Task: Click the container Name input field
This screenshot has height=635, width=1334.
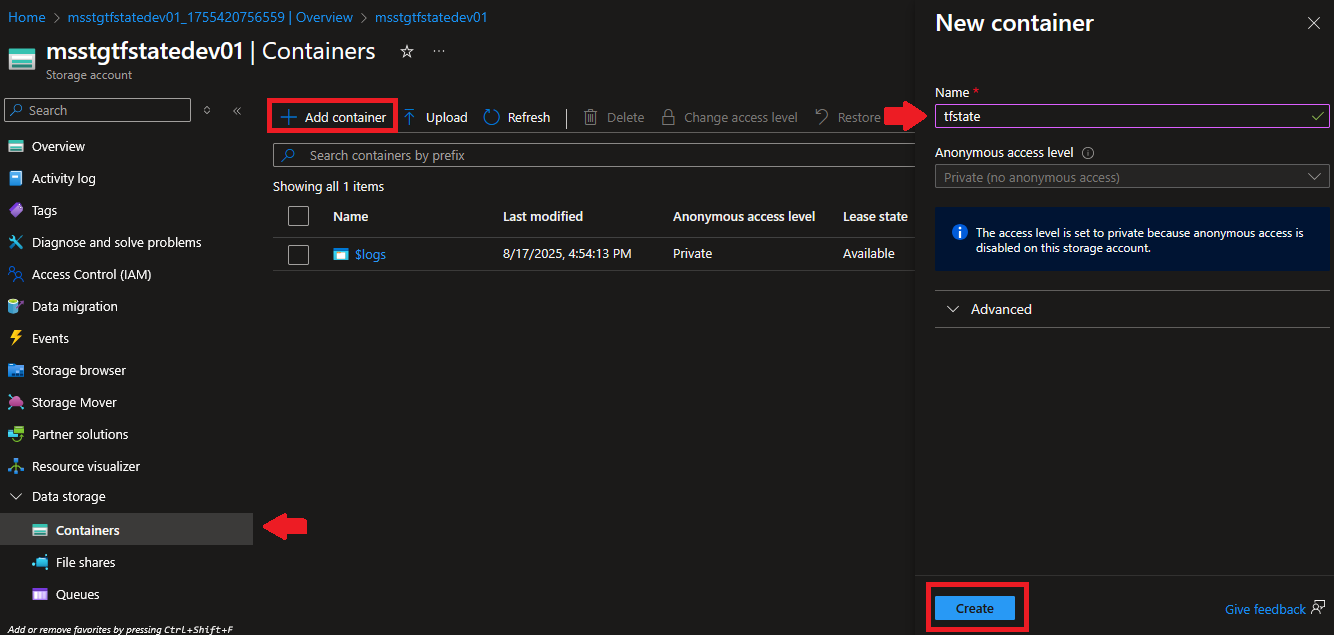Action: [1132, 116]
